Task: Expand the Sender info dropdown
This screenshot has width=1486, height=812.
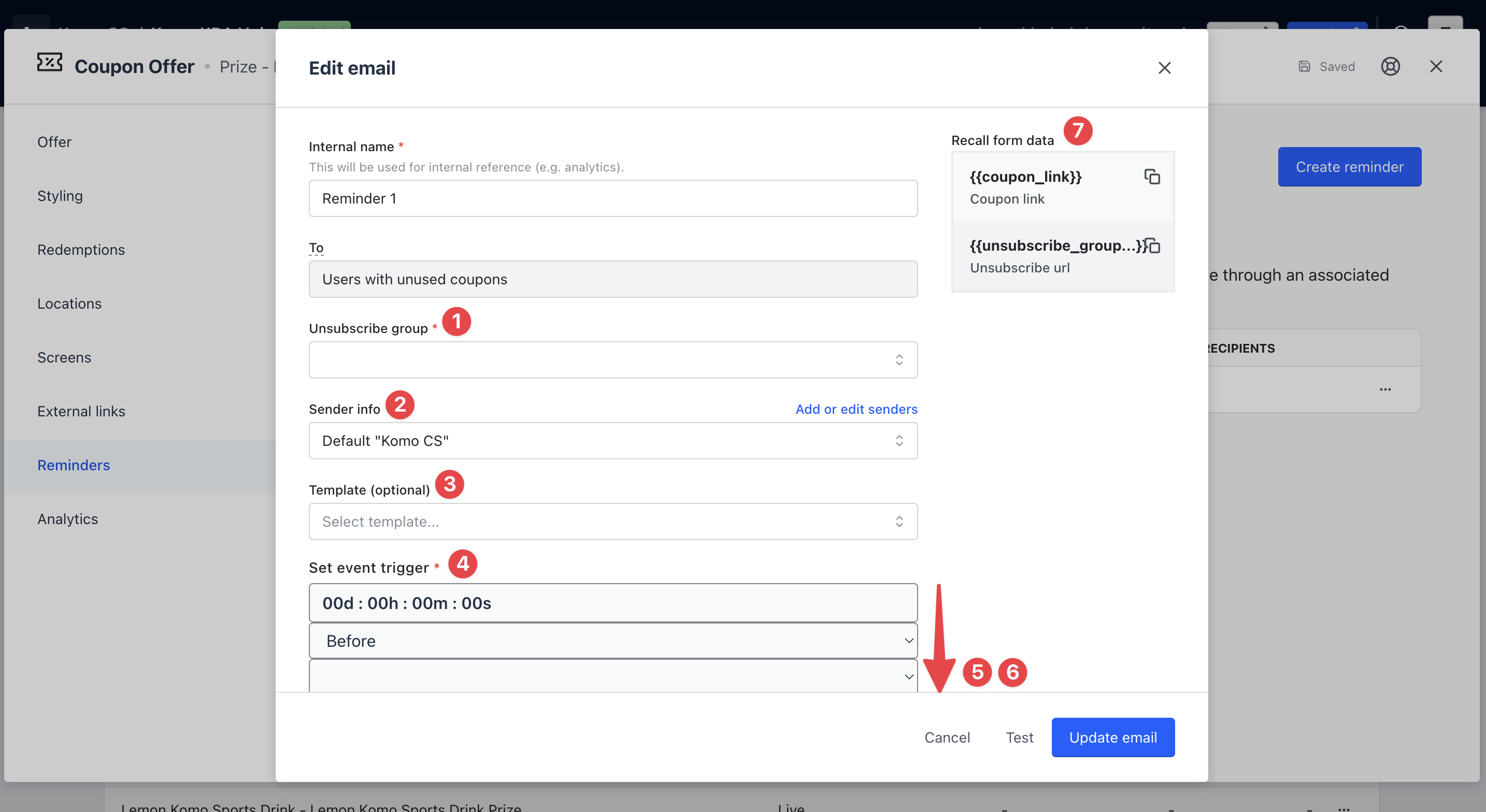Action: pos(612,441)
